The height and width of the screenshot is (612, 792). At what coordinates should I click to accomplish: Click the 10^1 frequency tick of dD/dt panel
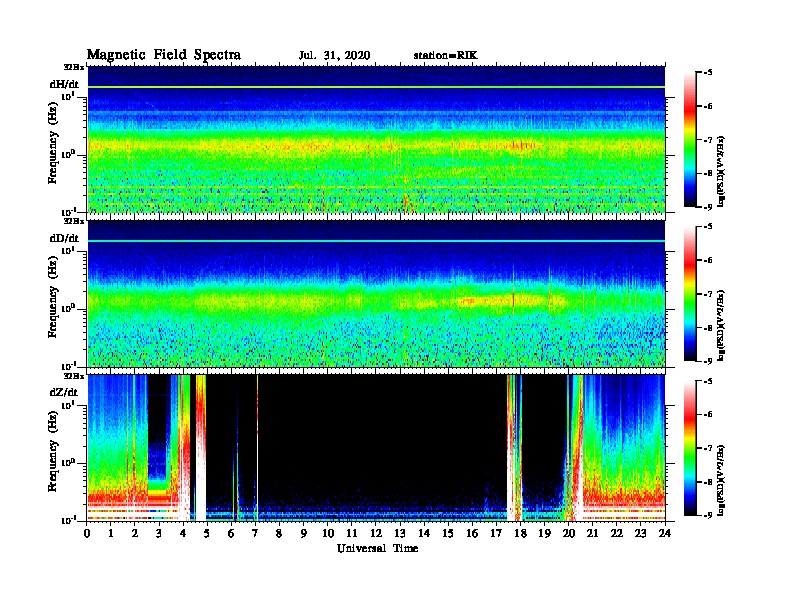pyautogui.click(x=68, y=250)
